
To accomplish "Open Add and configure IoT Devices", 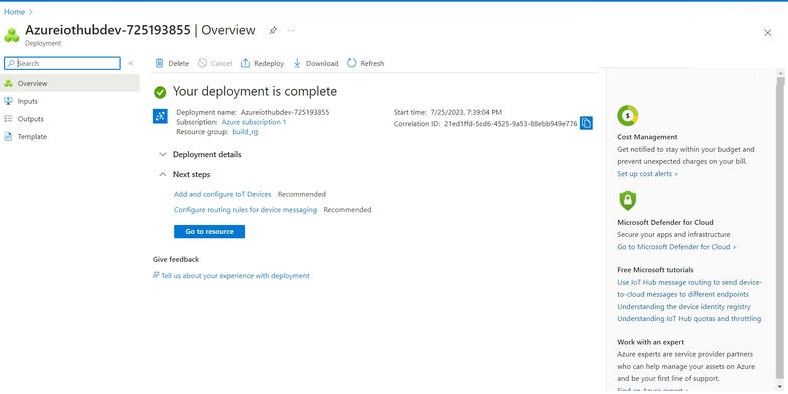I will pyautogui.click(x=223, y=194).
